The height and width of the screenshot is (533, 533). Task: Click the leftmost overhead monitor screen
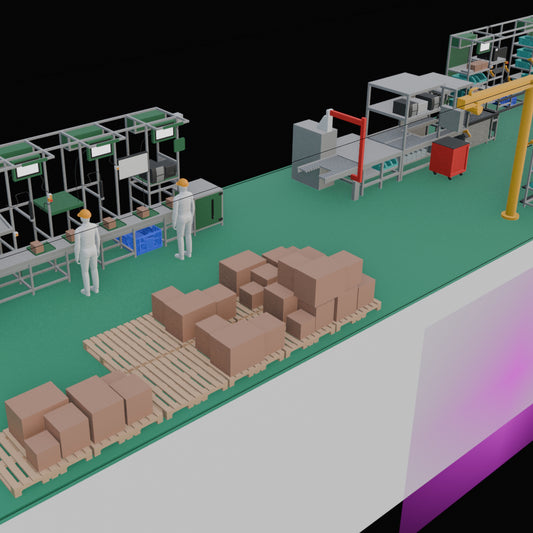(x=27, y=170)
